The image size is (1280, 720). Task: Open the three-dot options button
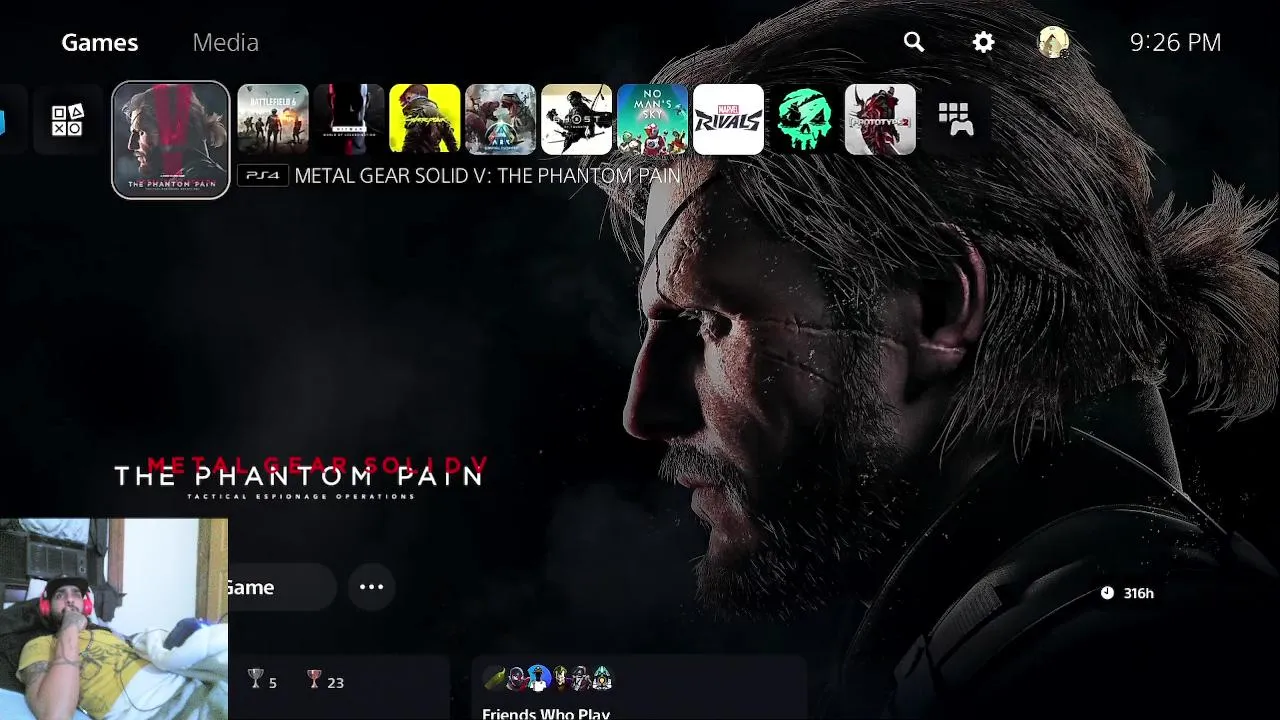[372, 587]
